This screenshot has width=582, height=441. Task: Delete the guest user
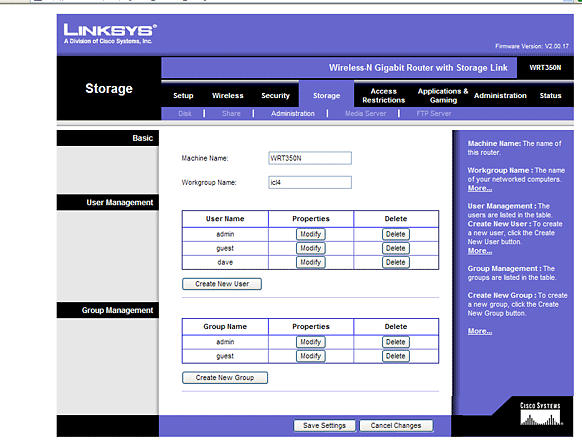[396, 248]
